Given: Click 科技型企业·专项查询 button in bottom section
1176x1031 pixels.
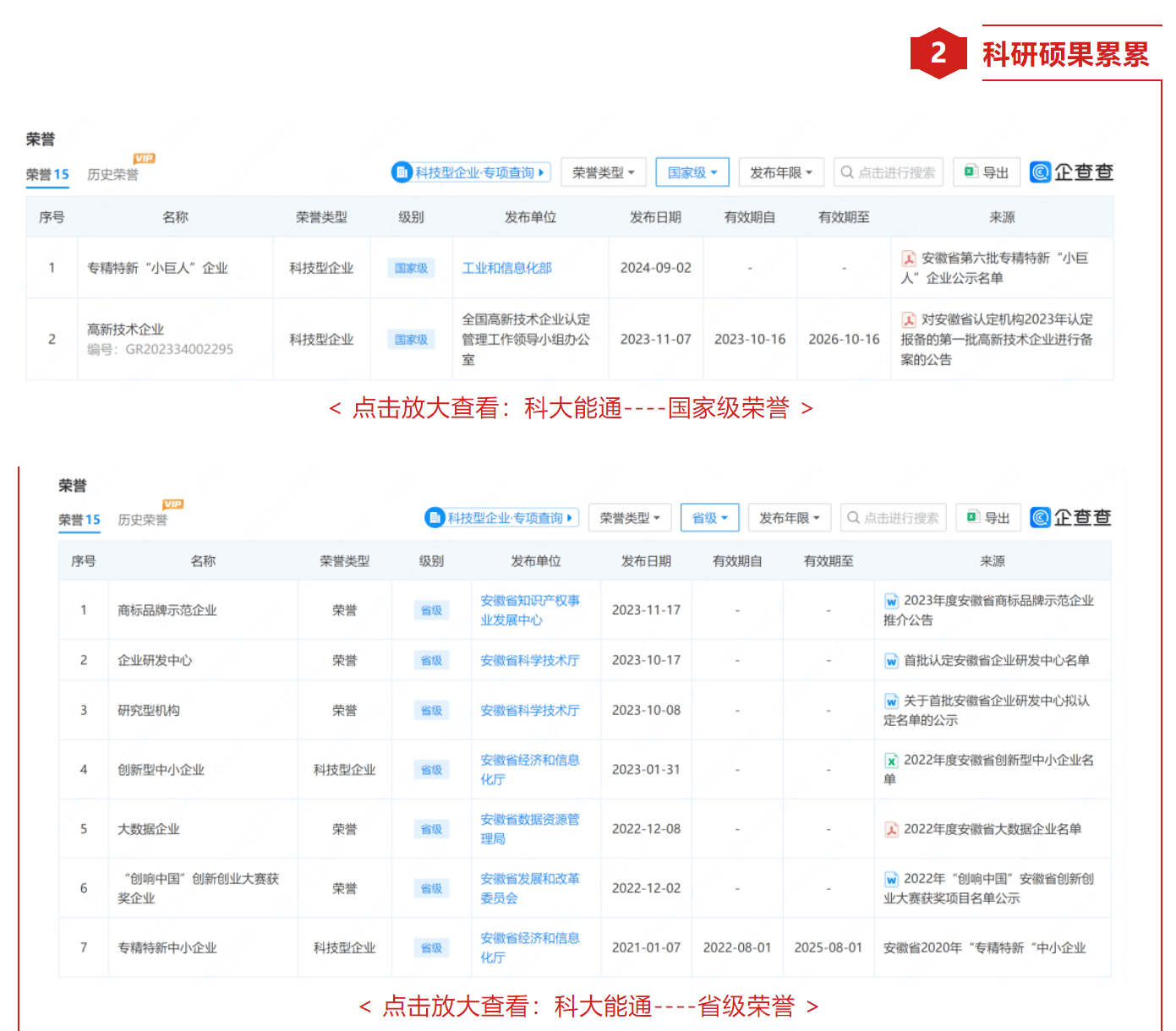Looking at the screenshot, I should pyautogui.click(x=501, y=518).
